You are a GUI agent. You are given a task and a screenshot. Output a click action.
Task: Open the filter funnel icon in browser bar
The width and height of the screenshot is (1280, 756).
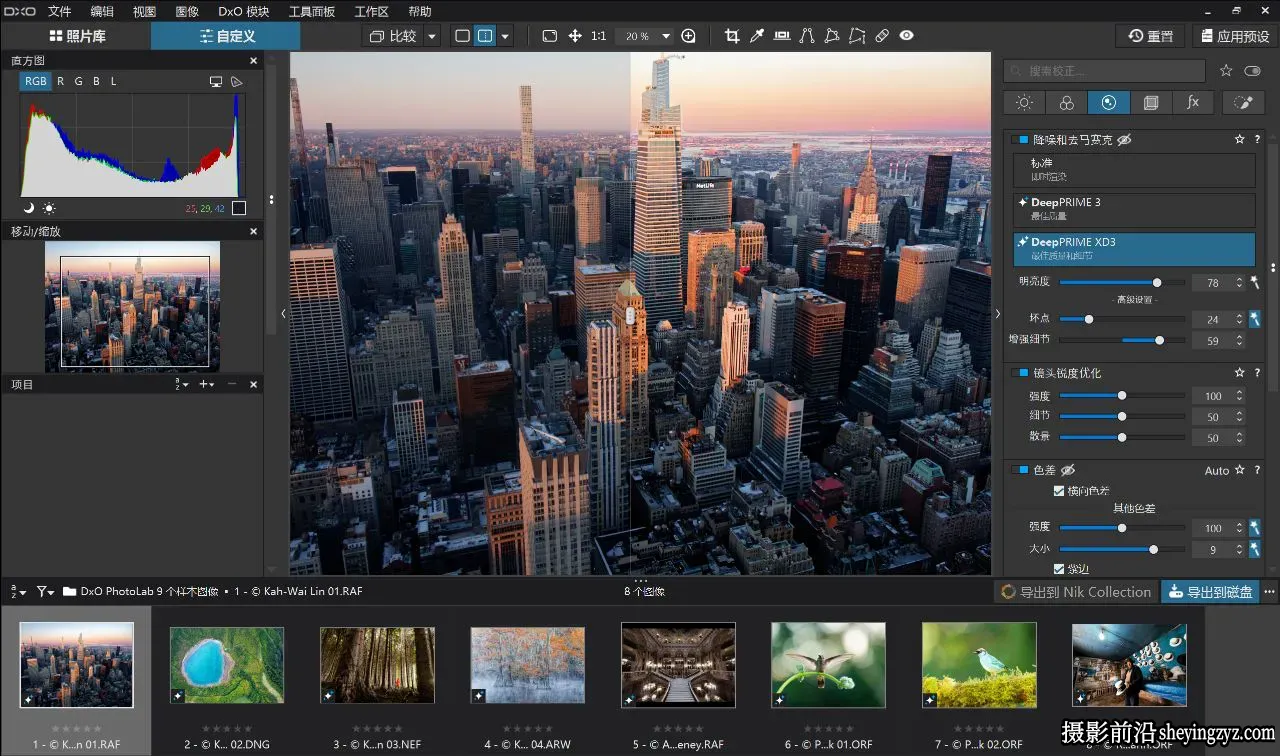pyautogui.click(x=45, y=591)
